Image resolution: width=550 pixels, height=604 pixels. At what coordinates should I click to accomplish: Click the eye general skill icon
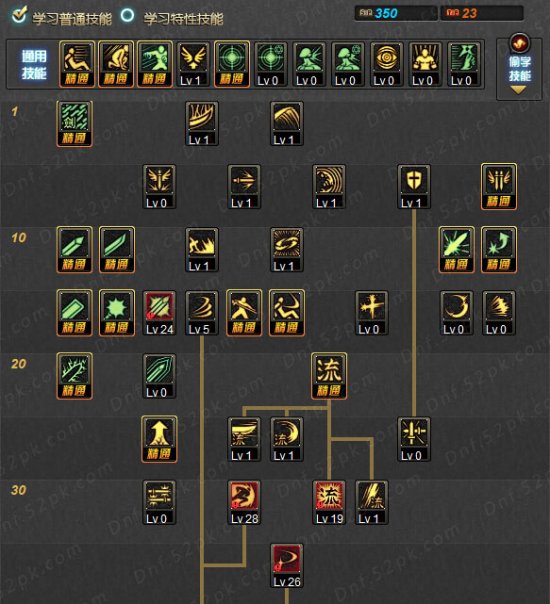pyautogui.click(x=387, y=64)
